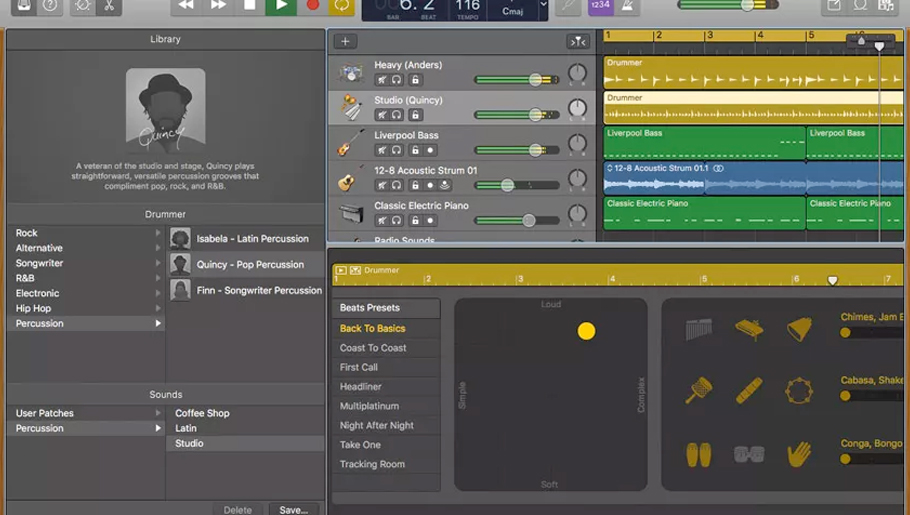910x515 pixels.
Task: Click the red Record button
Action: [x=312, y=6]
